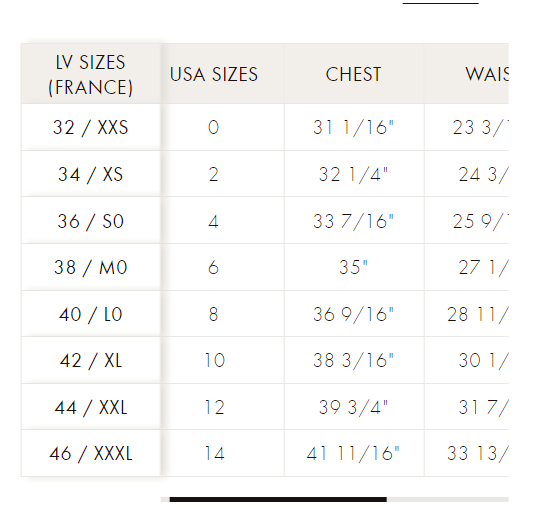Select the 38 / M0 size cell
The width and height of the screenshot is (540, 523).
(91, 267)
